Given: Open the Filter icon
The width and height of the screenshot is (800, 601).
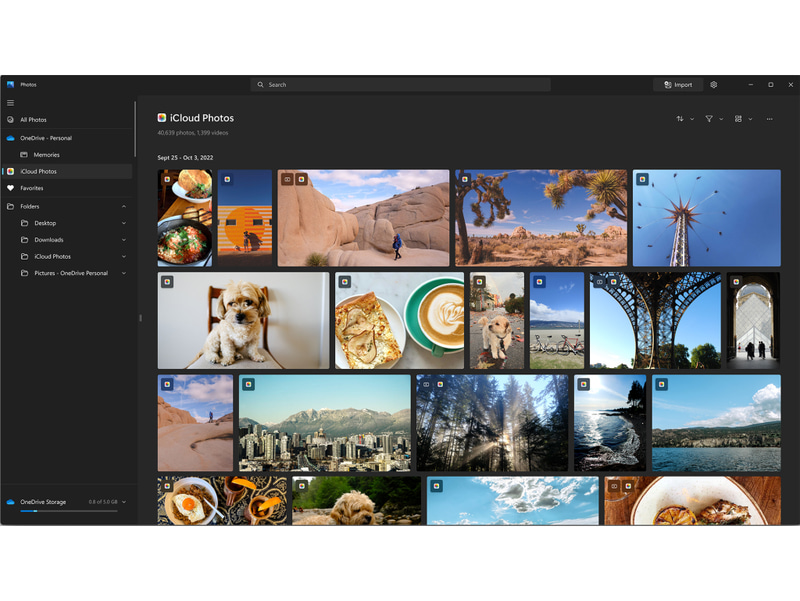Looking at the screenshot, I should tap(709, 119).
